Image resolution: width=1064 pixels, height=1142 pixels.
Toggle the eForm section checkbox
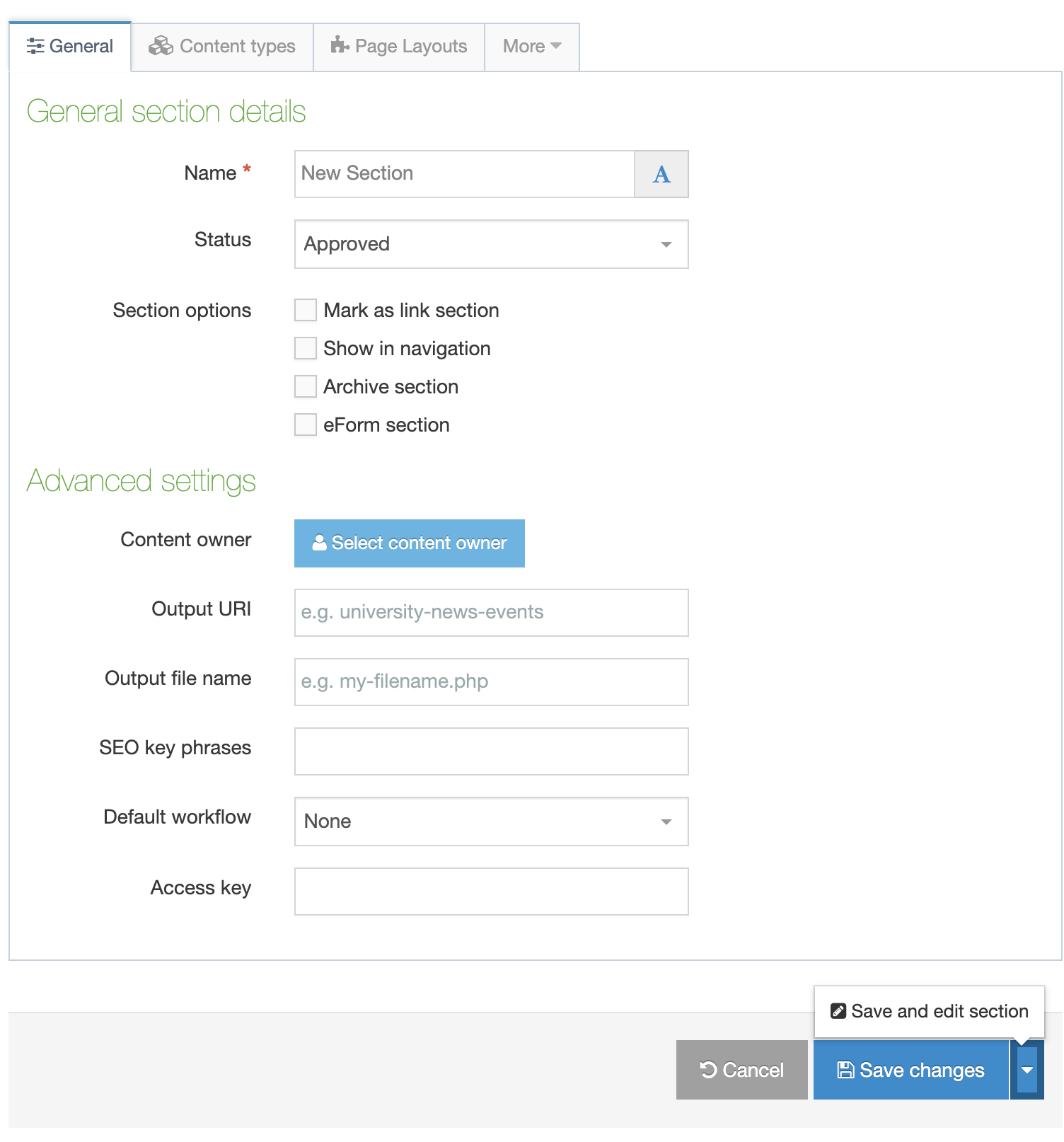pos(306,425)
